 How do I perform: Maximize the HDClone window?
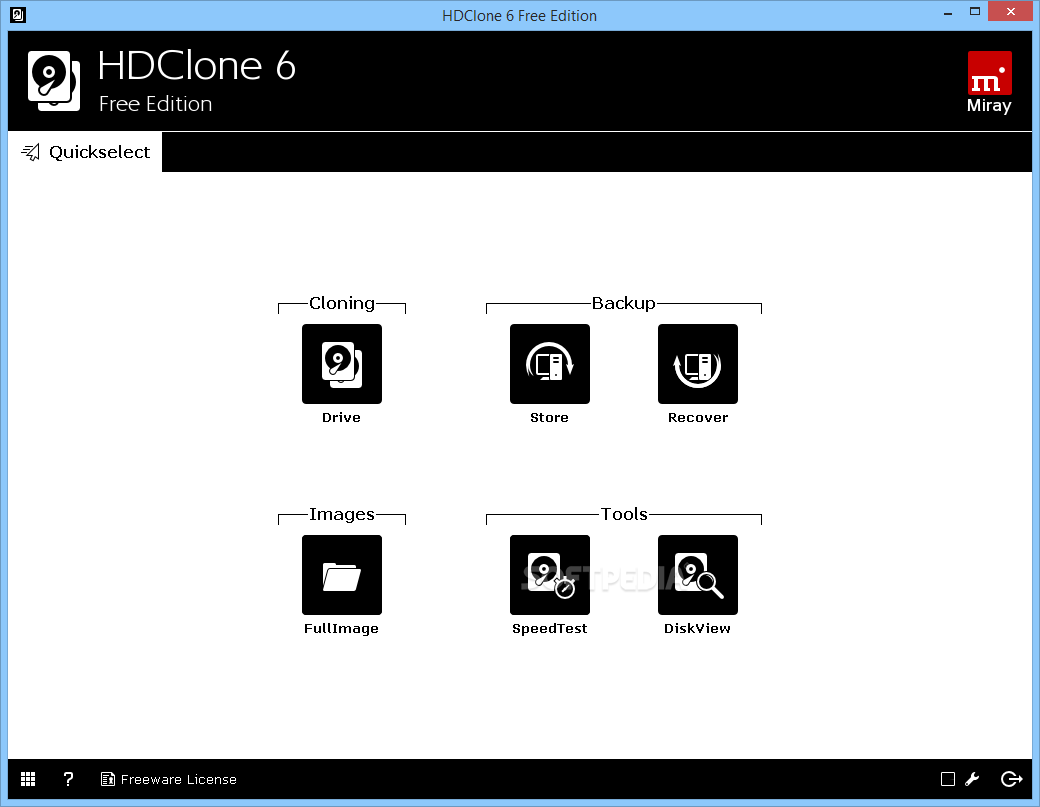pyautogui.click(x=974, y=12)
